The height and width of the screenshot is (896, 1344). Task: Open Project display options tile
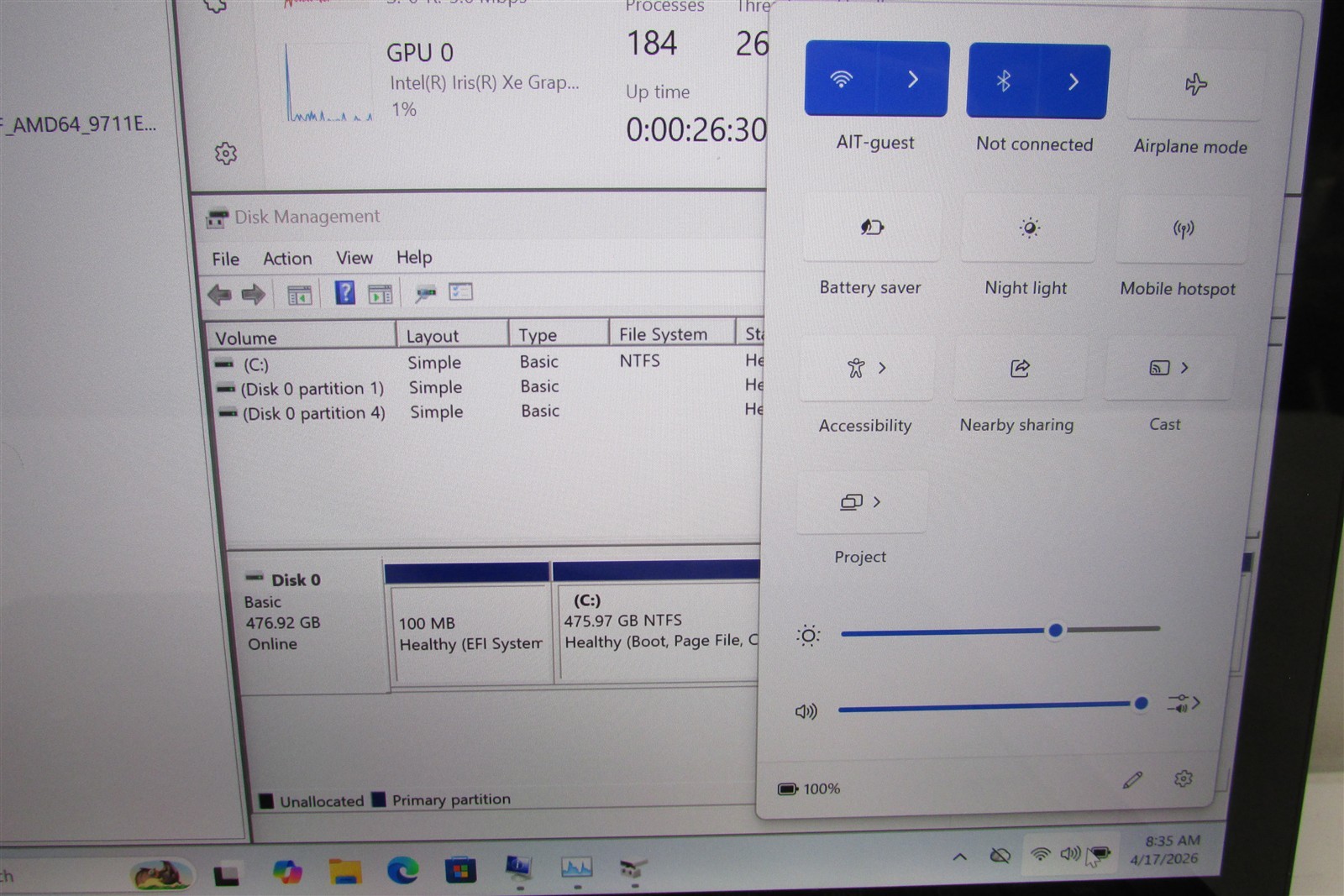click(x=861, y=501)
